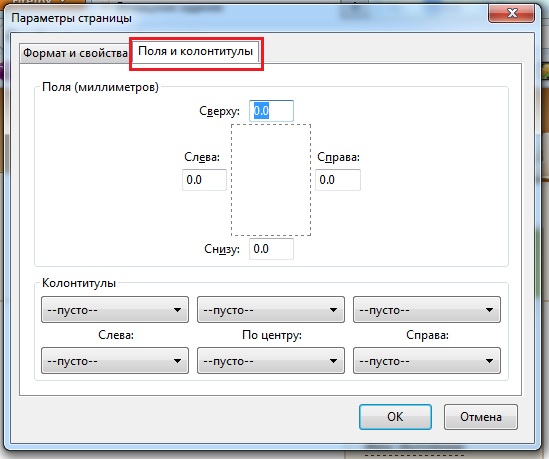
Task: Click the Параметры страницы title bar
Action: point(245,18)
